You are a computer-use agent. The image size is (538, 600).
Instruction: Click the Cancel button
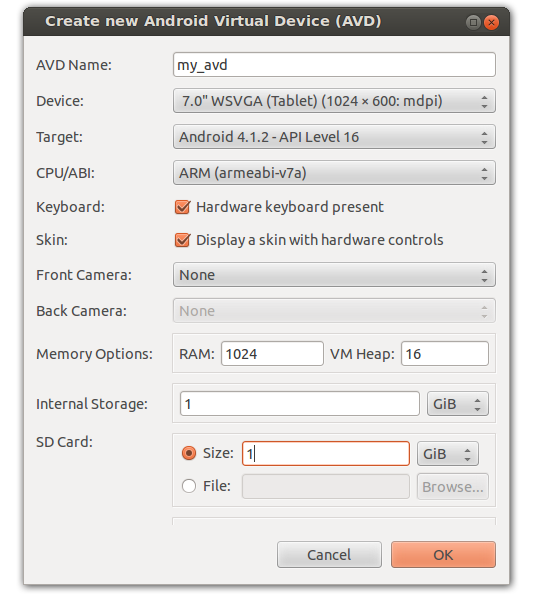coord(329,554)
